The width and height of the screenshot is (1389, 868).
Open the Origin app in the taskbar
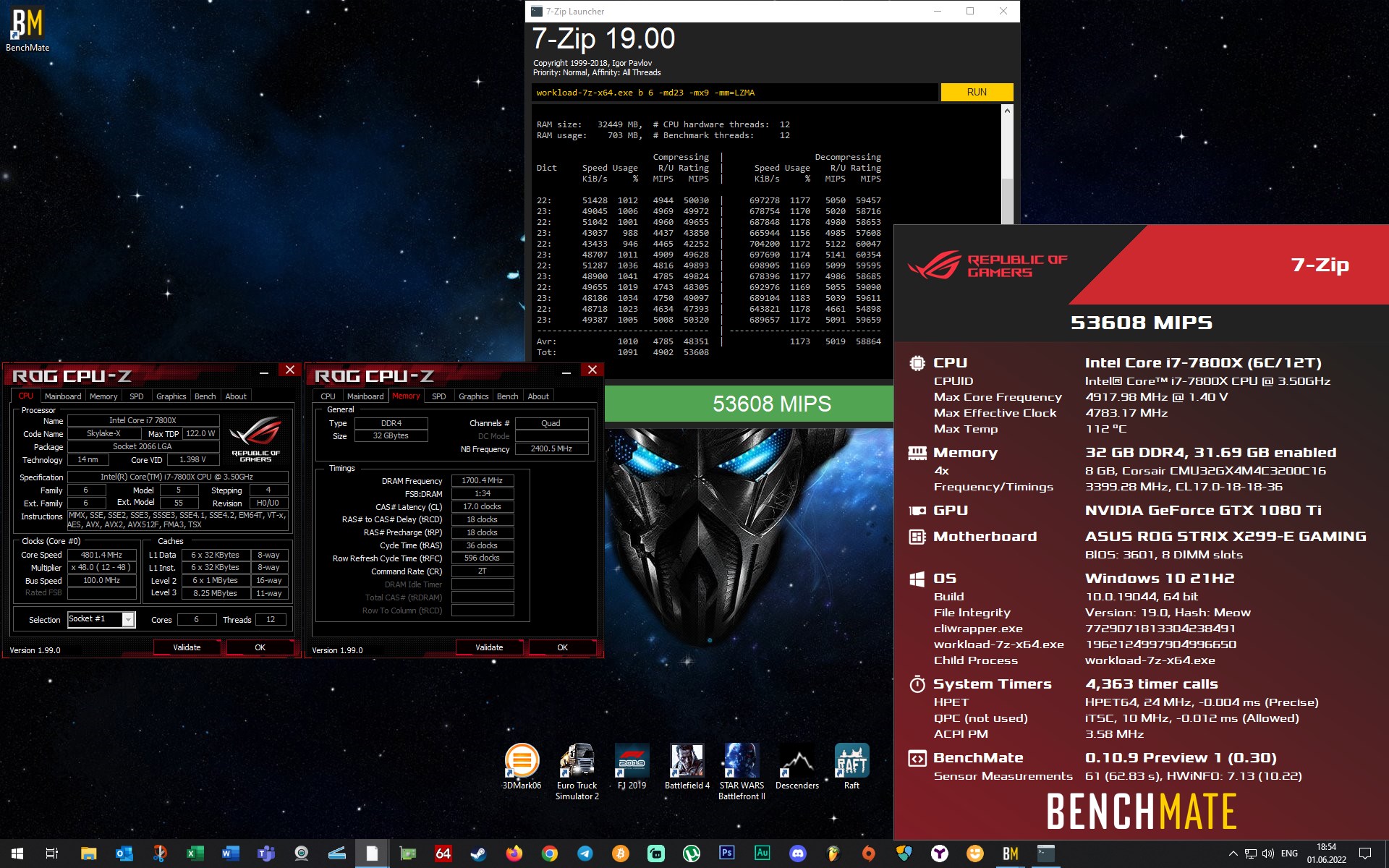[x=868, y=854]
